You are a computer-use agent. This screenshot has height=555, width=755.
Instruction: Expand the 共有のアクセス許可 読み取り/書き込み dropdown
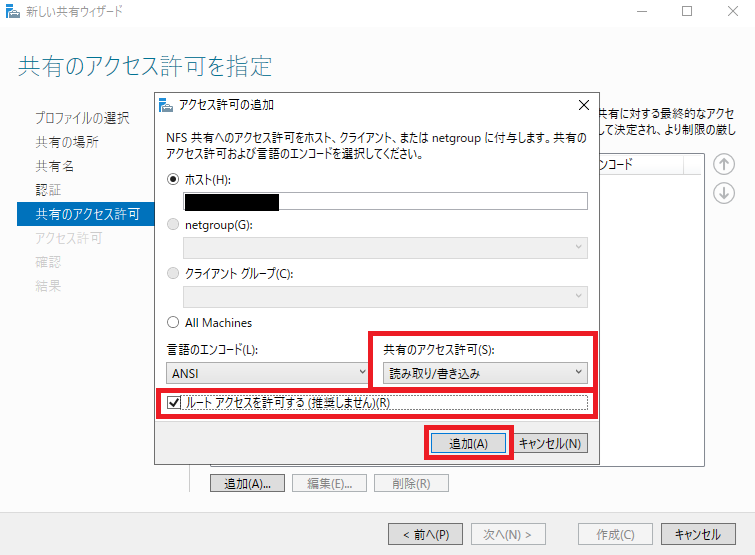click(485, 373)
